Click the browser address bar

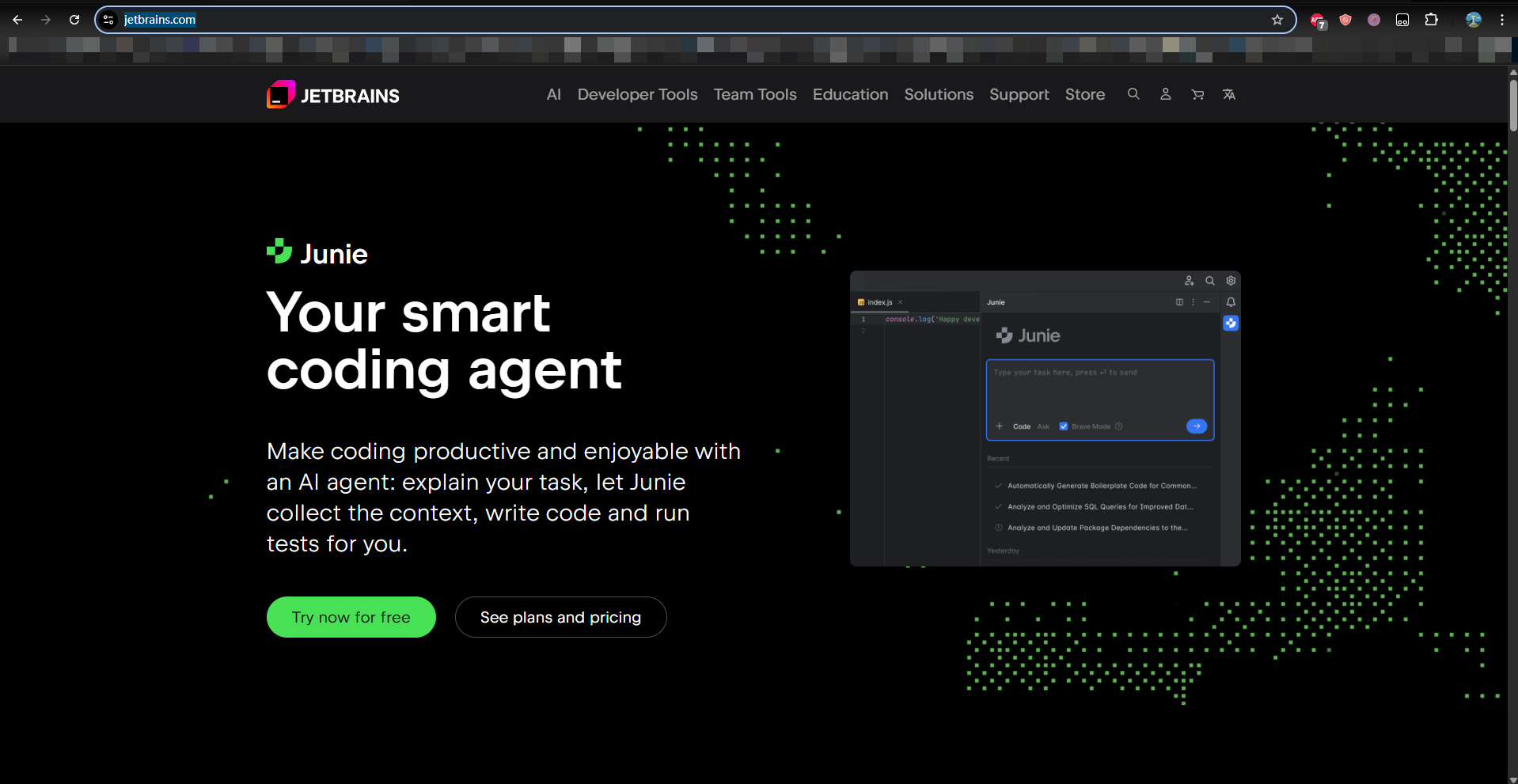click(x=695, y=20)
